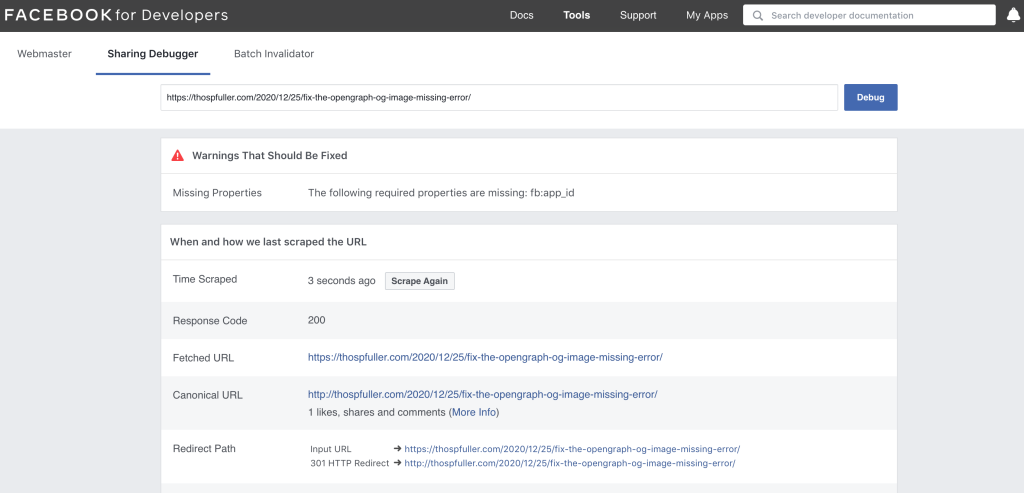This screenshot has height=493, width=1024.
Task: Click the Fetched URL label
Action: point(203,358)
